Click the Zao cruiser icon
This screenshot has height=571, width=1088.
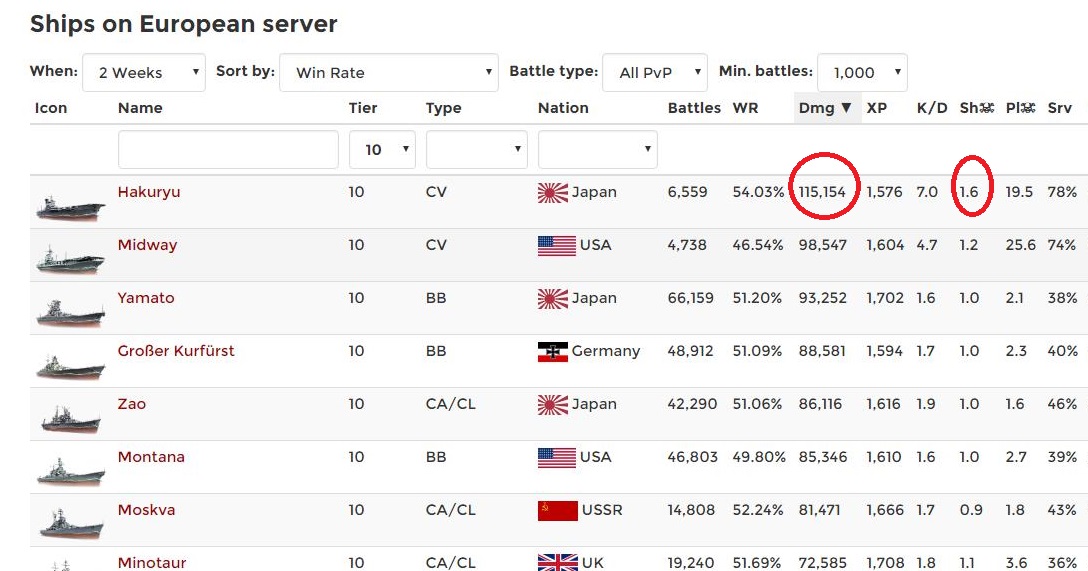70,417
